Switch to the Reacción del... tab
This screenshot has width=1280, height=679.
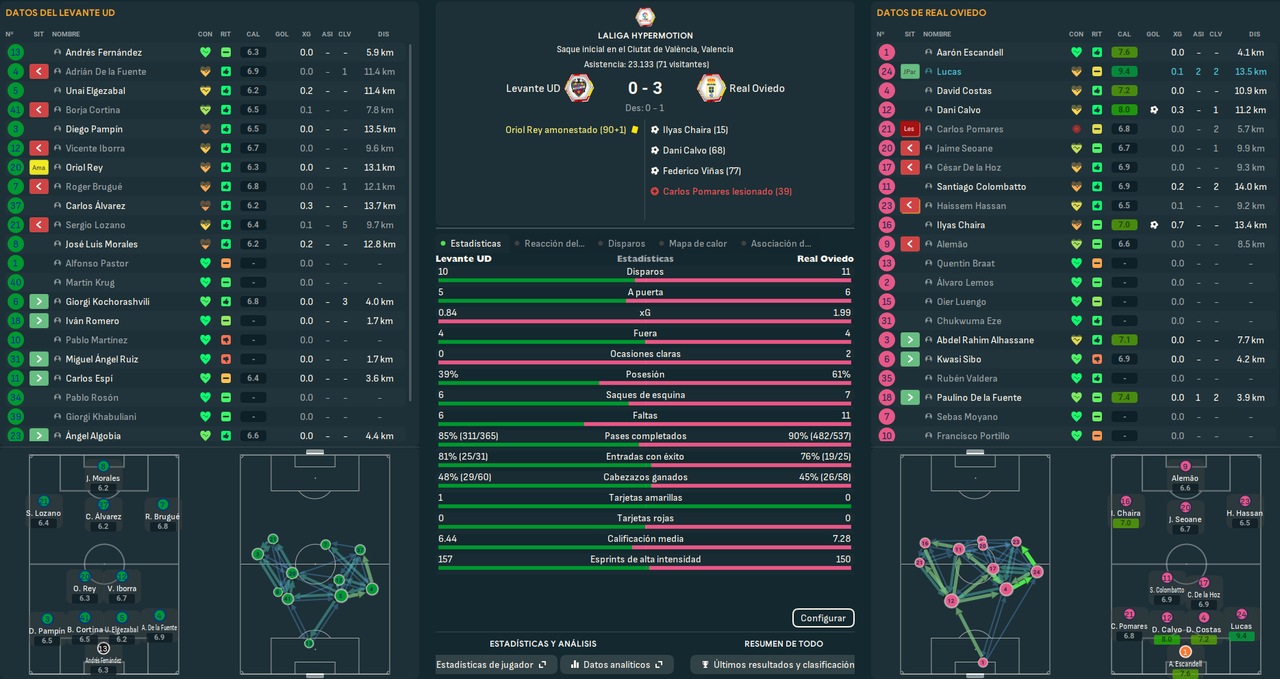[x=550, y=243]
